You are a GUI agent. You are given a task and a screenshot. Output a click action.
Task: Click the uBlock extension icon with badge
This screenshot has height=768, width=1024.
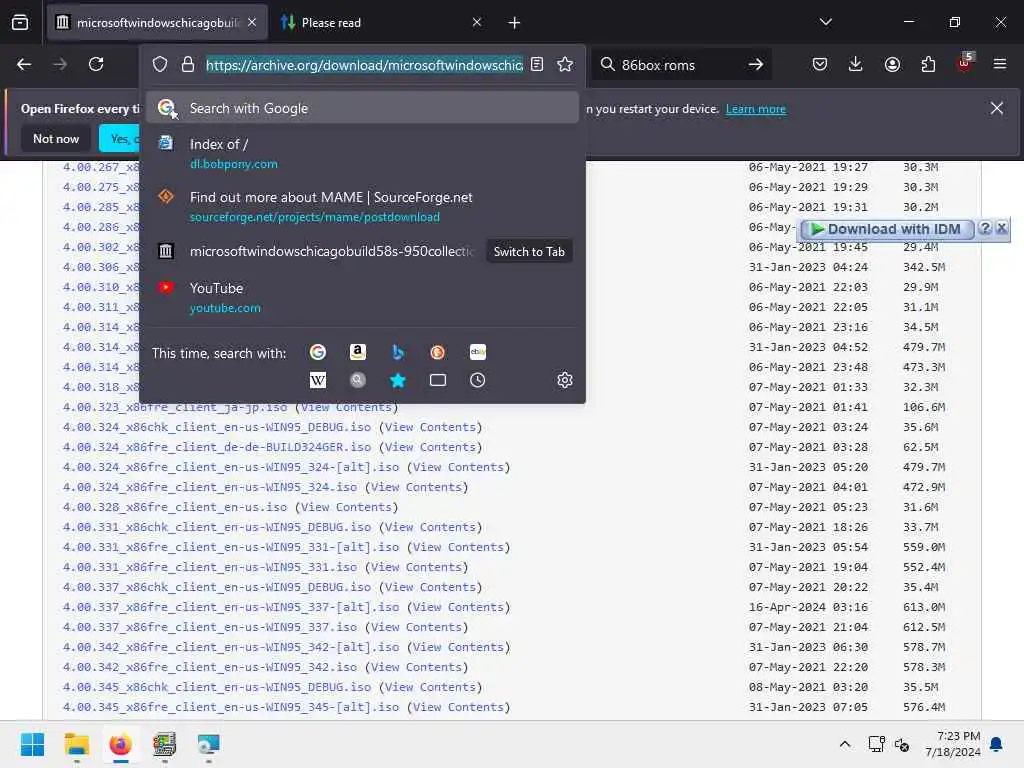click(965, 63)
